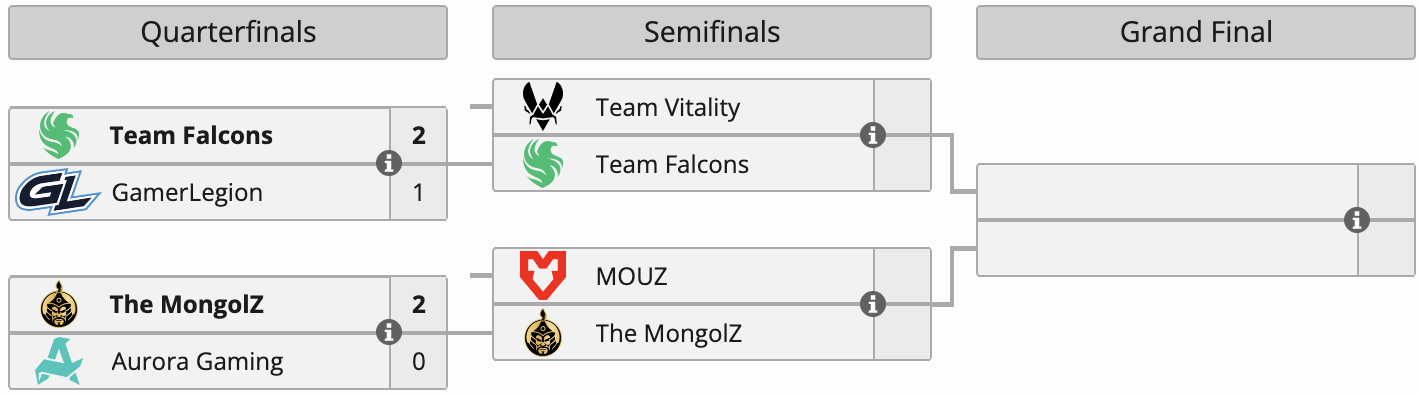Show details for the Vitality vs Falcons semifinal

873,135
